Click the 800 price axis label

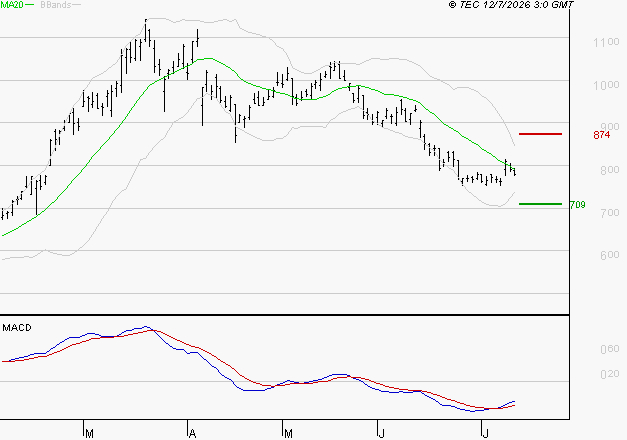610,170
